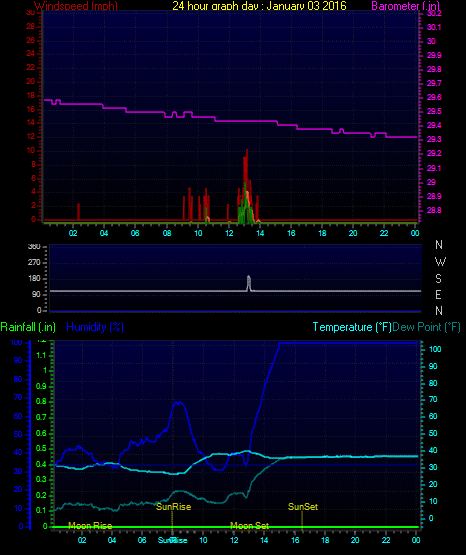Click the SunSet marker on lower graph
This screenshot has height=555, width=466.
click(303, 507)
